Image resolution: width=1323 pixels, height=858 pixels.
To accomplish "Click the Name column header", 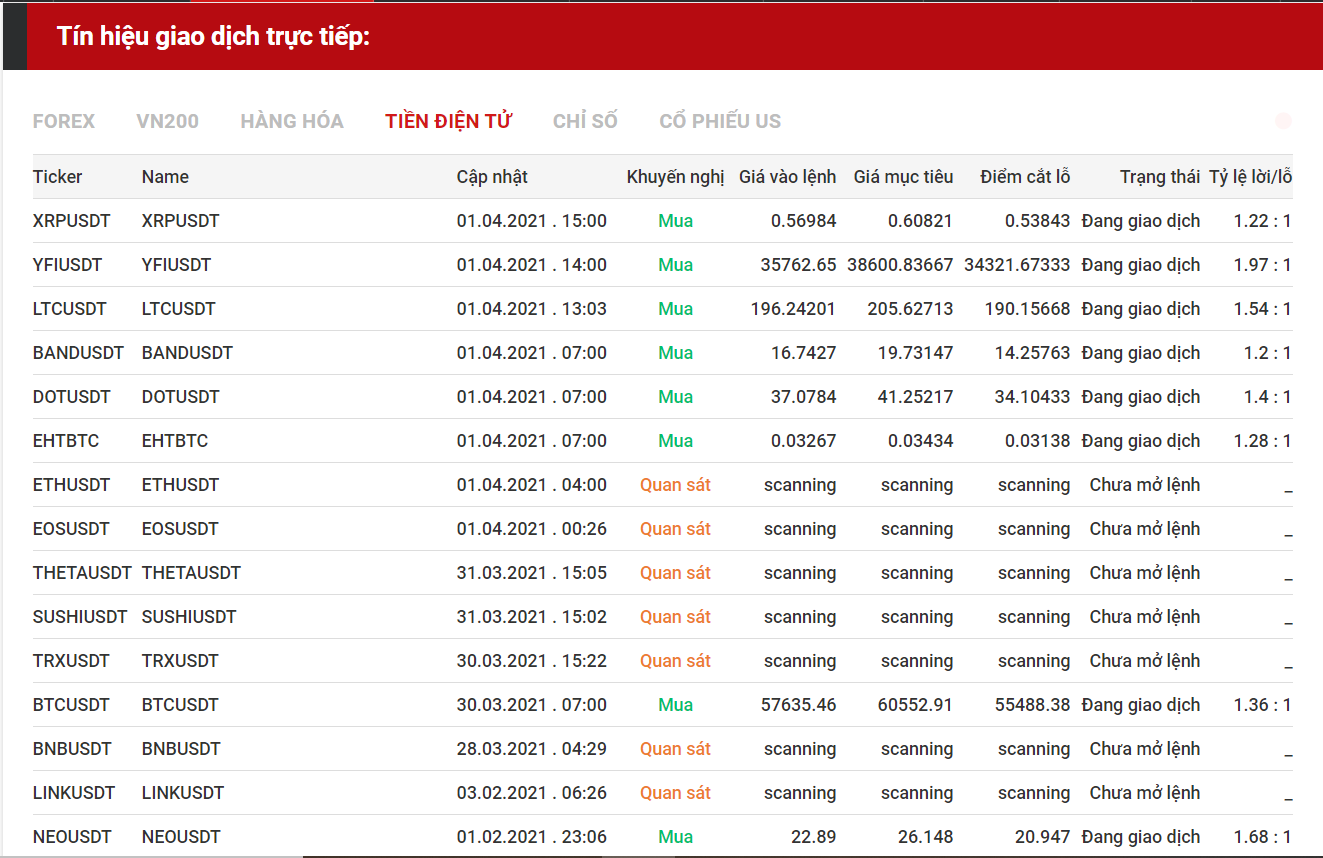I will pos(165,177).
